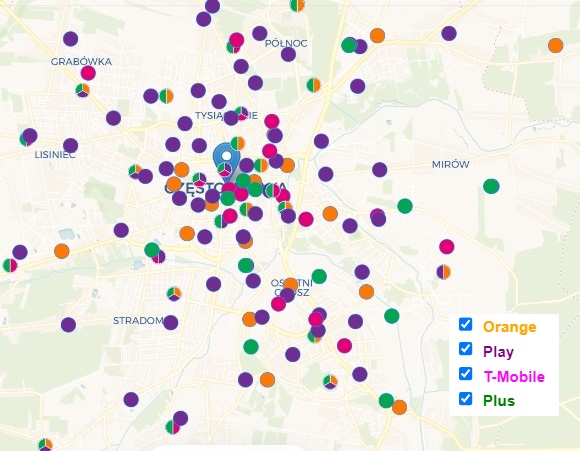This screenshot has width=580, height=451.
Task: Select the purple marker directly above LISINIEC label
Action: click(71, 145)
